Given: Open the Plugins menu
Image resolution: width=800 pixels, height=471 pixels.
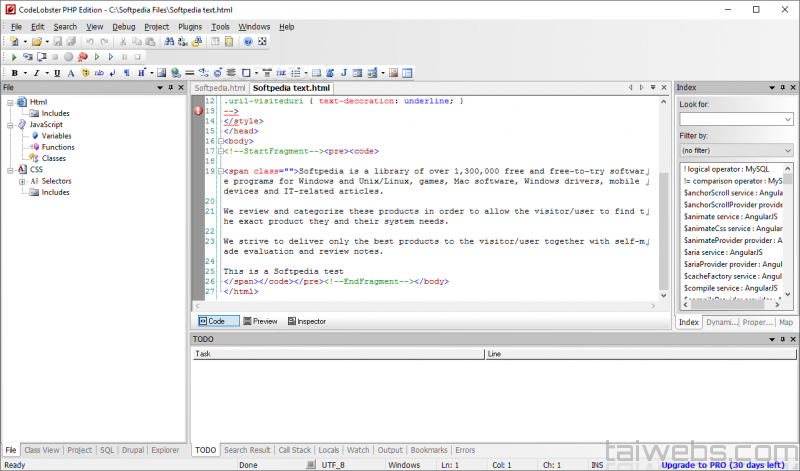Looking at the screenshot, I should click(190, 26).
